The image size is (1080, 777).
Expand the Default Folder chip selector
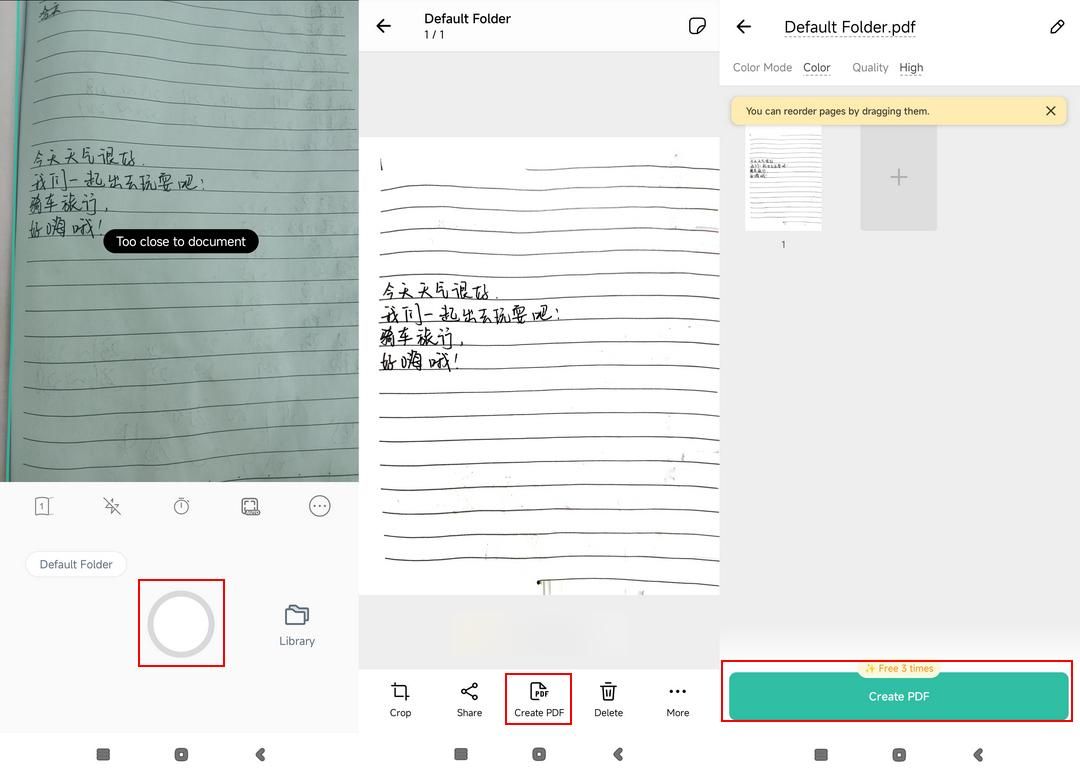point(75,564)
